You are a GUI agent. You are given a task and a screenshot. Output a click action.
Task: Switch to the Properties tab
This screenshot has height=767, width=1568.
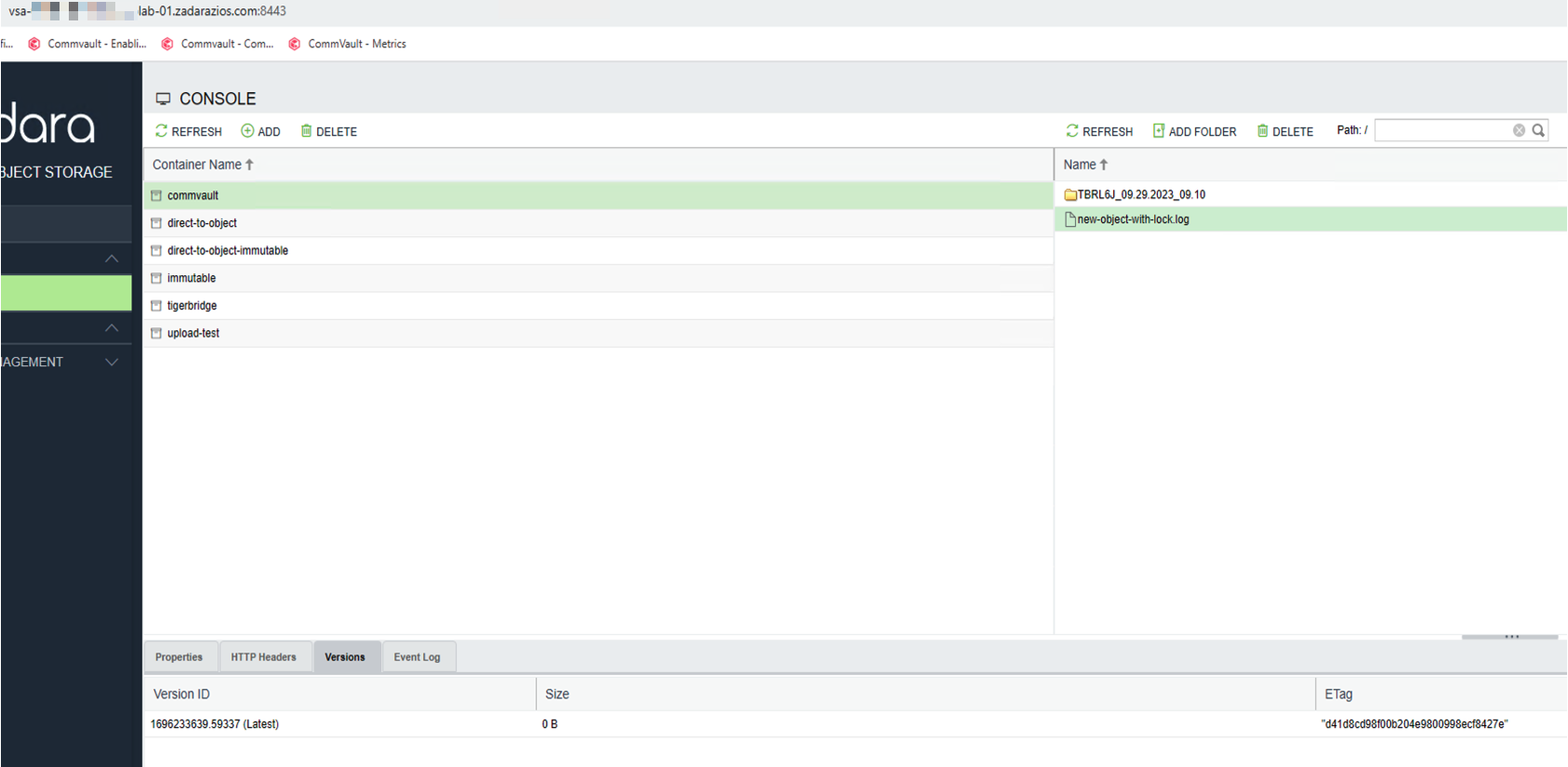(179, 657)
